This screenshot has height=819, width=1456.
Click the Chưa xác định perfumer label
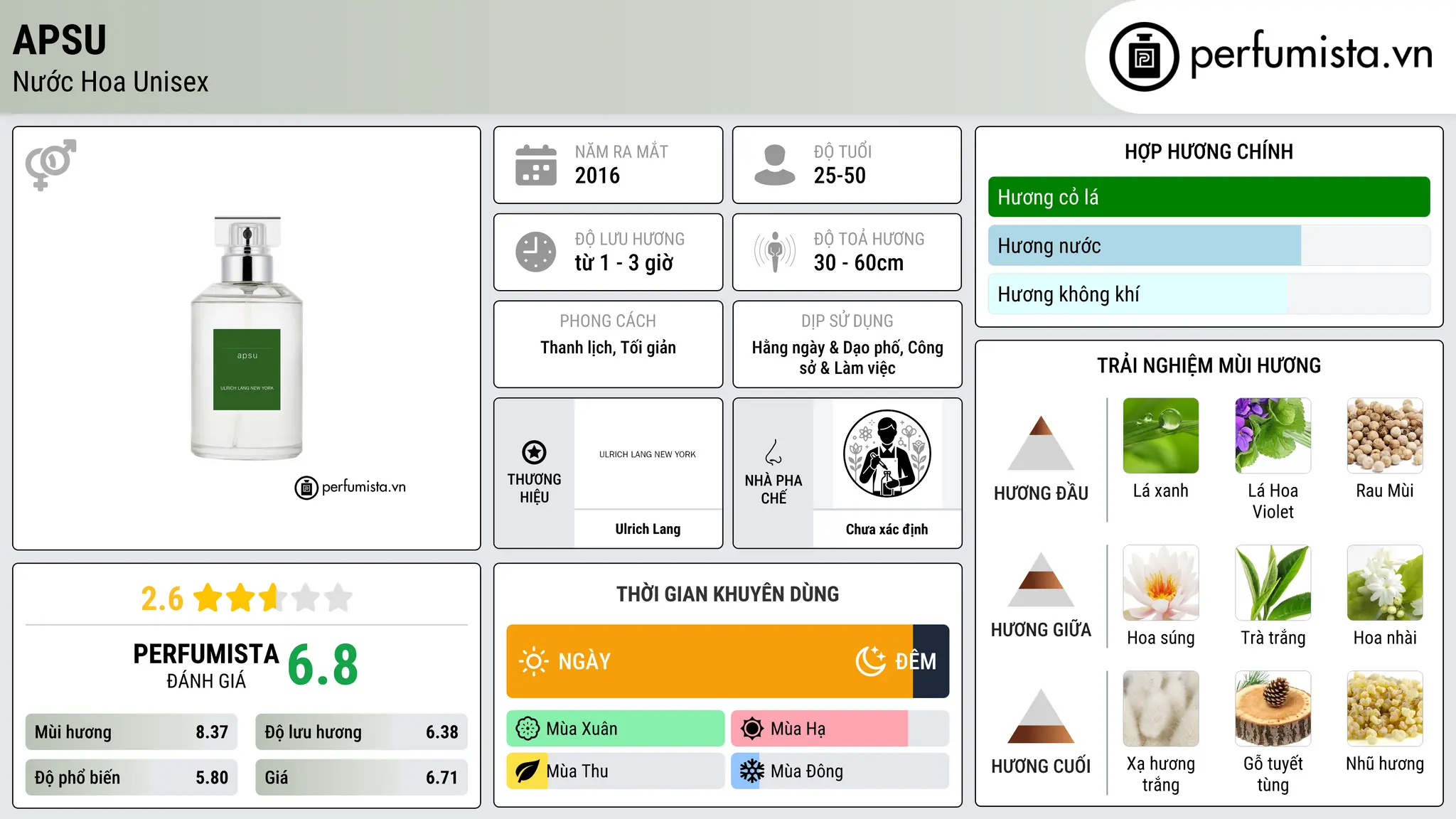(x=887, y=529)
